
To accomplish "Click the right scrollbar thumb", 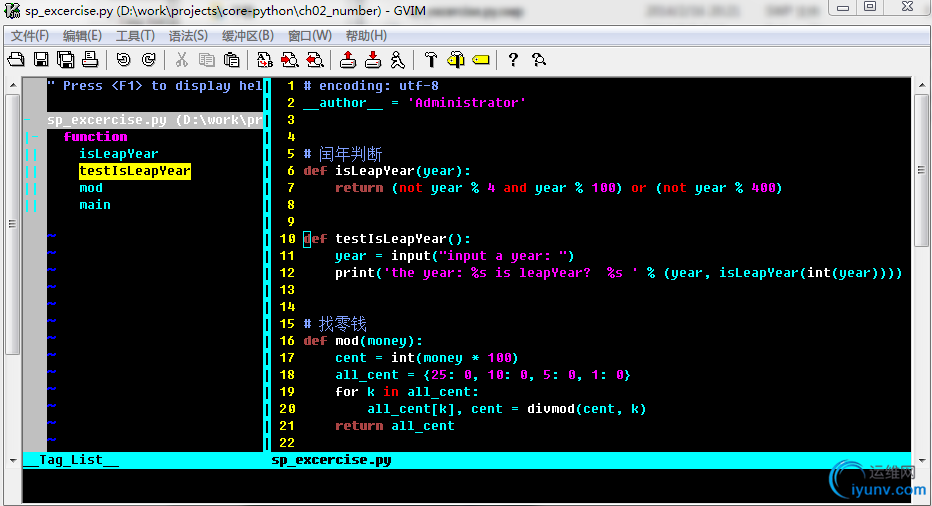I will click(921, 170).
